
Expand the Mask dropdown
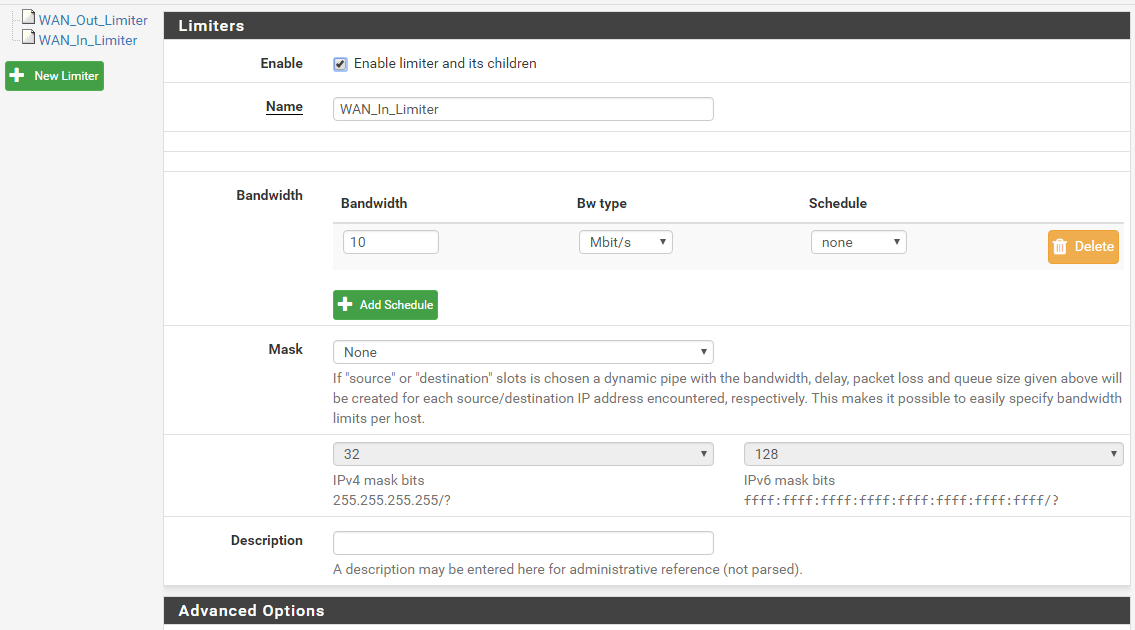[522, 352]
